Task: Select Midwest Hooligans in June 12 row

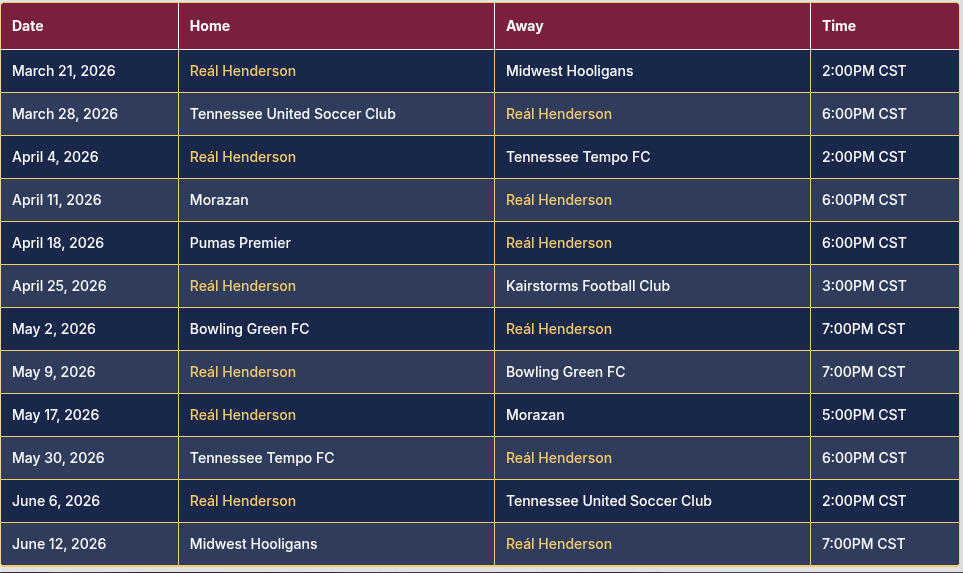Action: click(253, 544)
